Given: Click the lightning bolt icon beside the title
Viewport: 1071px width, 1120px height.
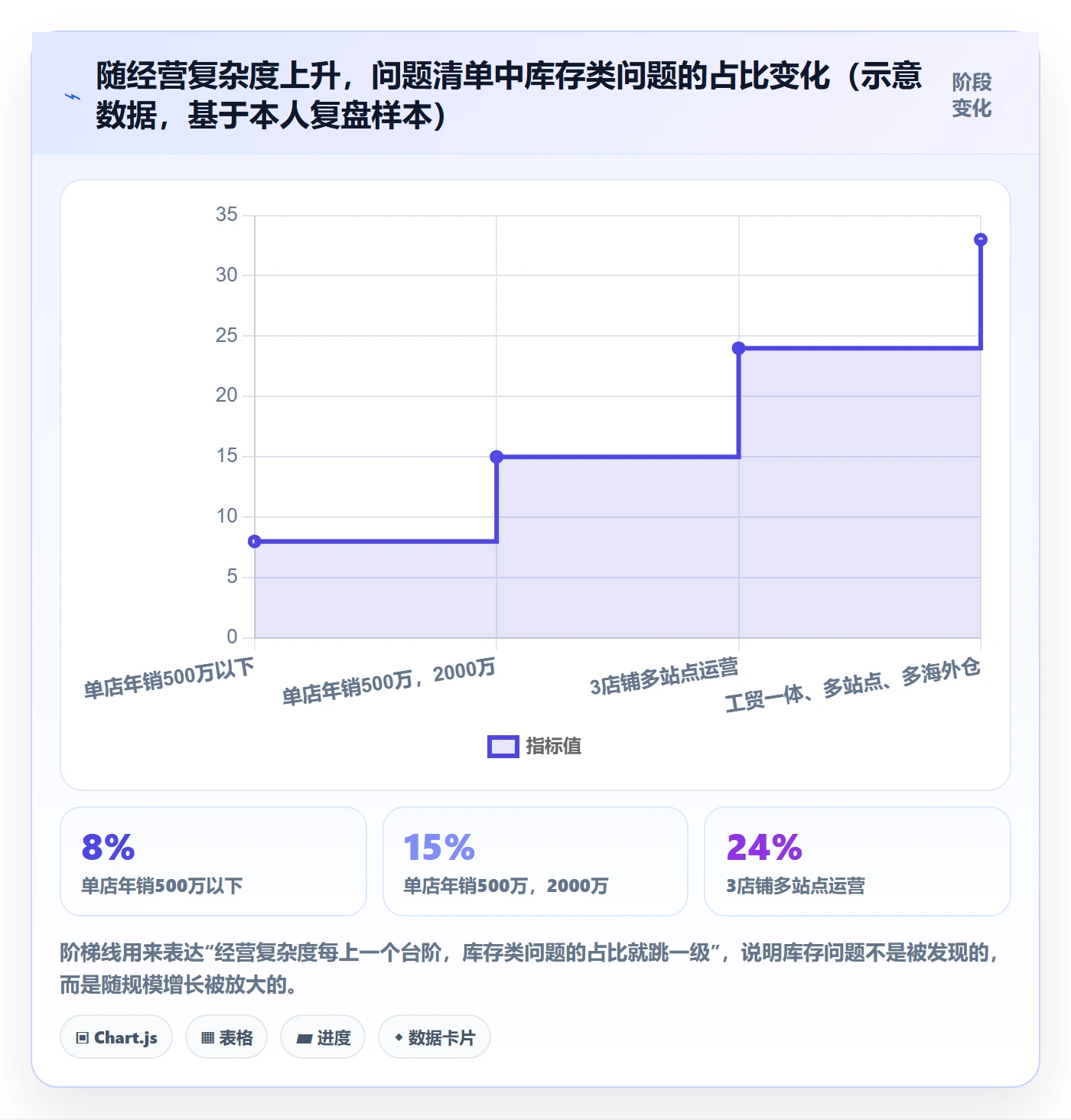Looking at the screenshot, I should pyautogui.click(x=73, y=96).
